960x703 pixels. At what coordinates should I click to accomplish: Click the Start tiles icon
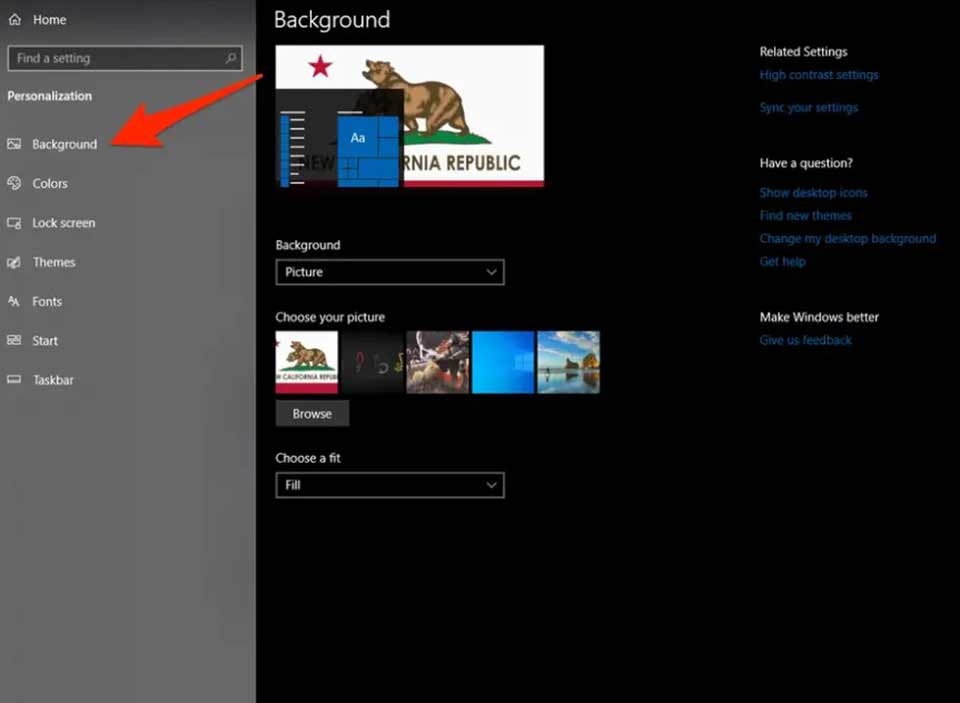point(14,340)
